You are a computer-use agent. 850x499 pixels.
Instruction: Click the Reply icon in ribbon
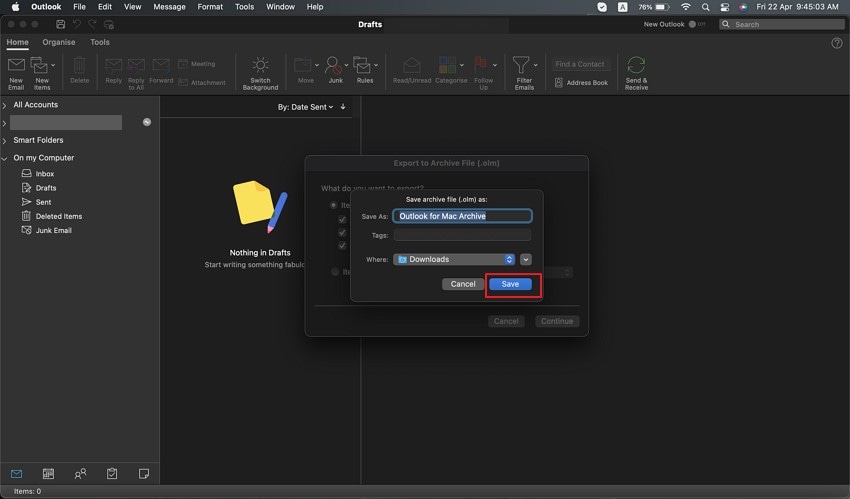click(x=113, y=65)
